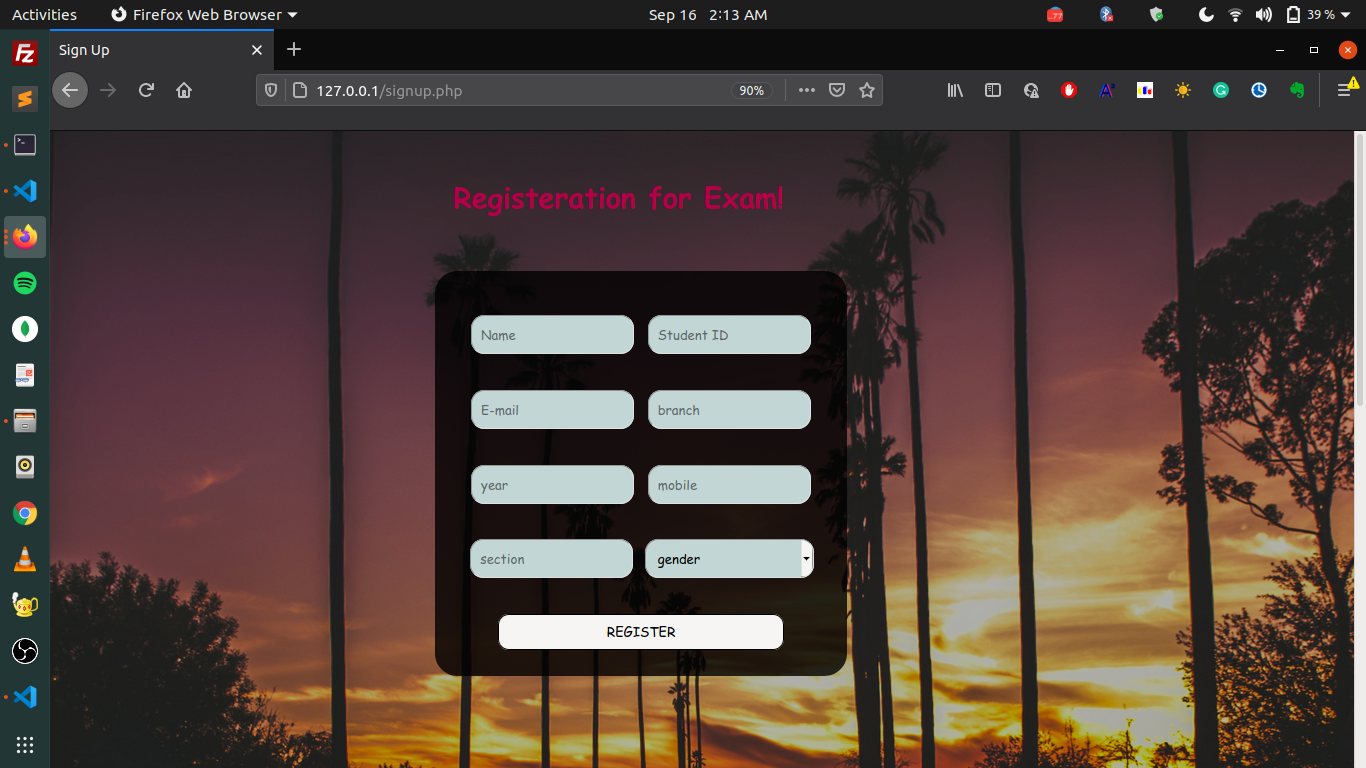This screenshot has width=1366, height=768.
Task: Save page to Pocket
Action: [x=837, y=90]
